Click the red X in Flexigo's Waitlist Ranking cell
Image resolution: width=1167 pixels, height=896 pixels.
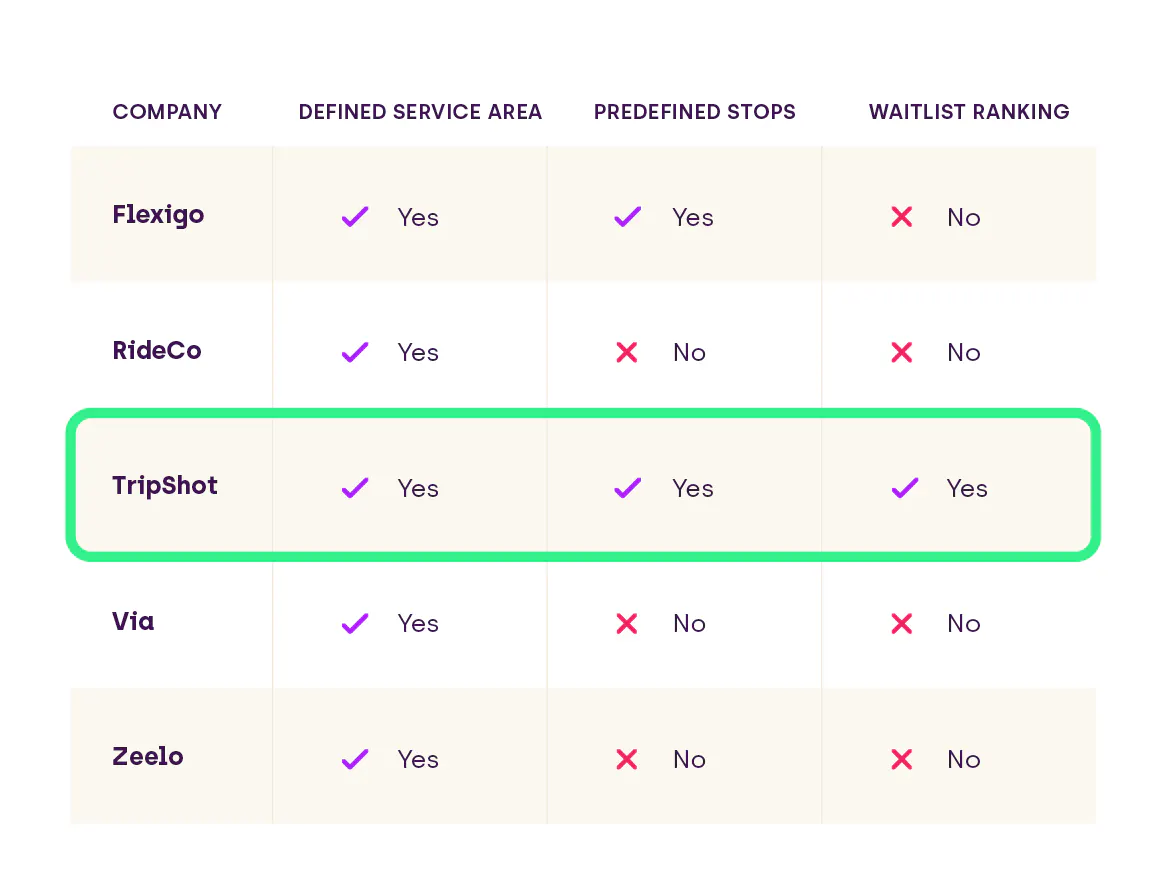click(x=901, y=217)
